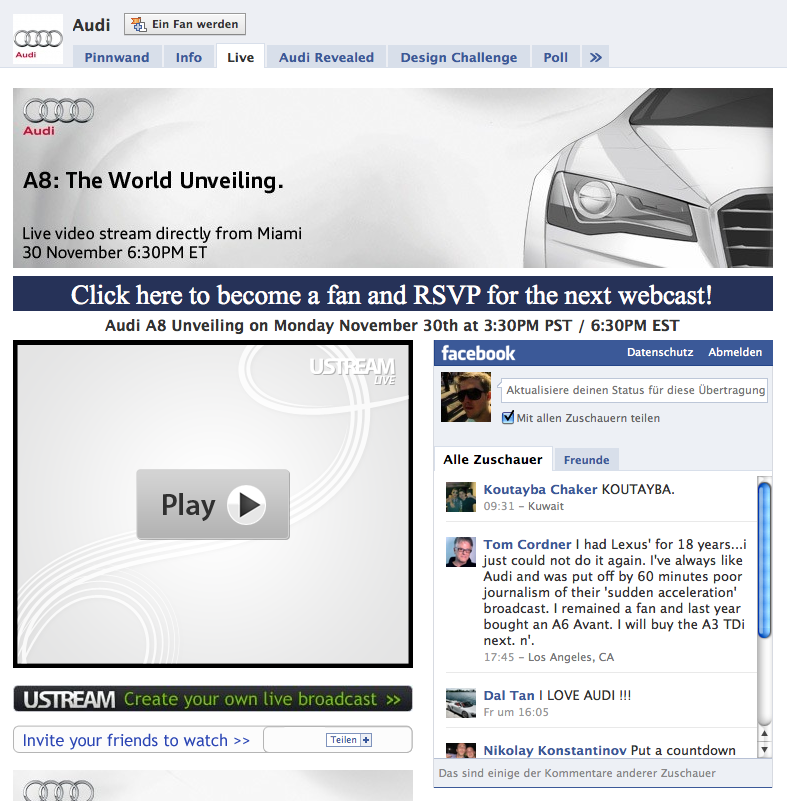Click the fan icon on Ein Fan werden

138,24
